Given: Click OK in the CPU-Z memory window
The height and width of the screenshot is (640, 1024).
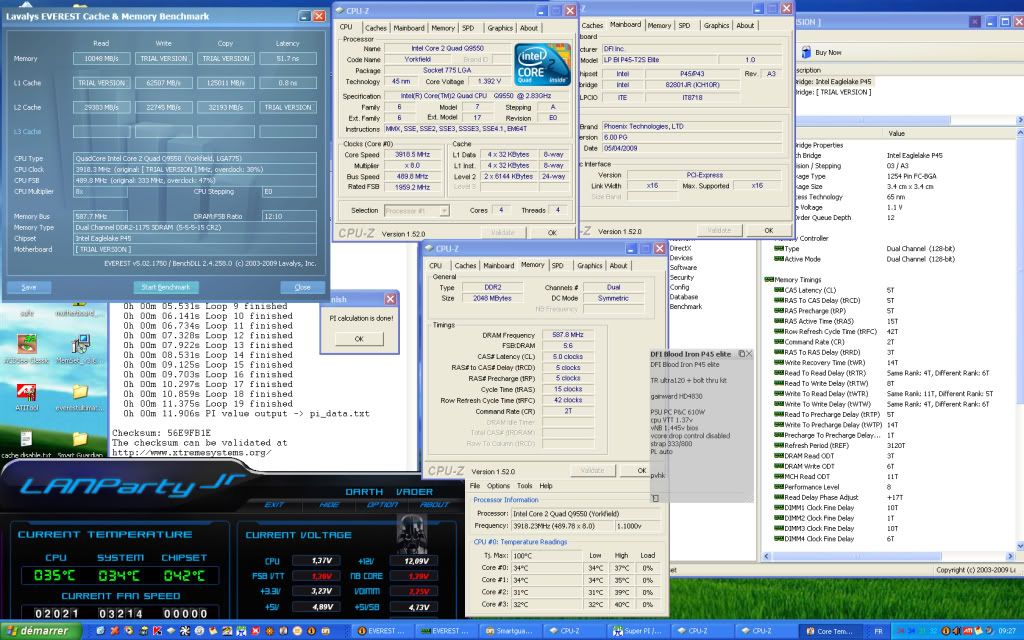Looking at the screenshot, I should 642,470.
